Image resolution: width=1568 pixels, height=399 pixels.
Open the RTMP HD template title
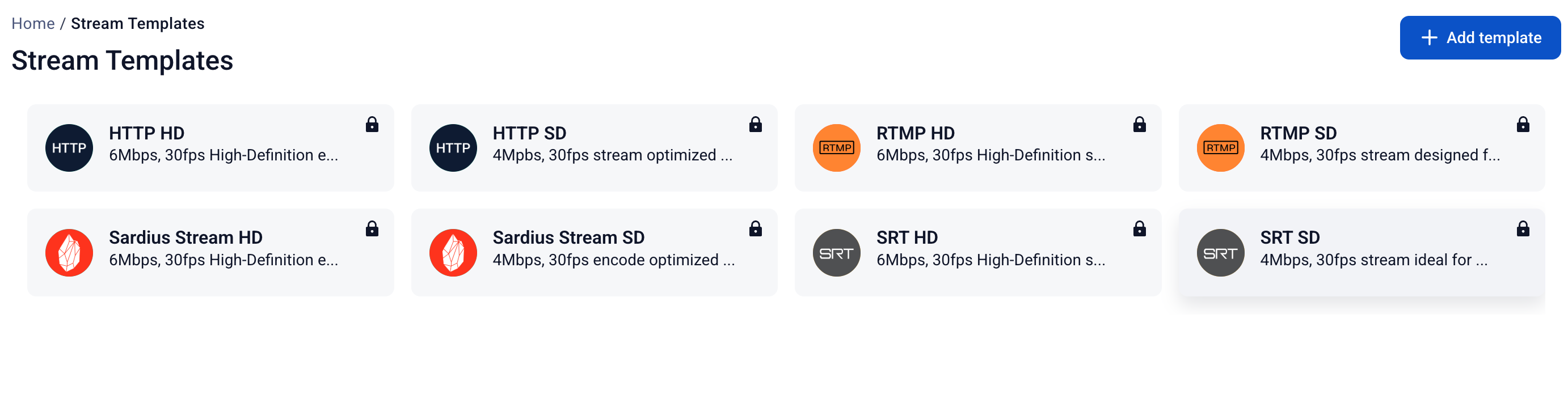click(x=915, y=133)
